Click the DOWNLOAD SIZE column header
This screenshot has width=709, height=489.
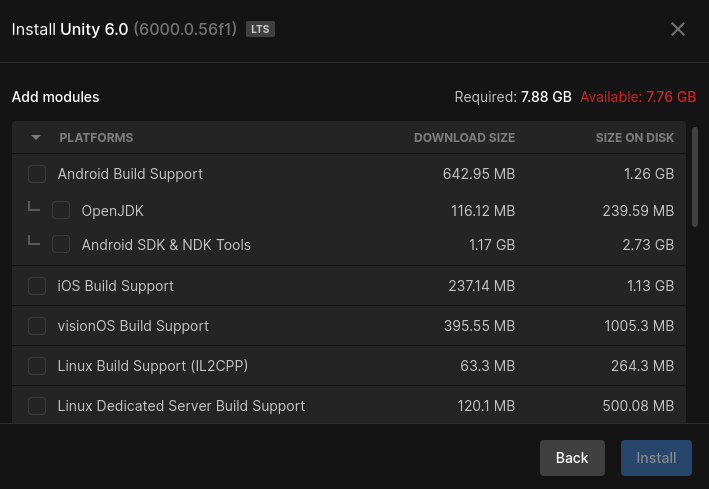pos(464,138)
